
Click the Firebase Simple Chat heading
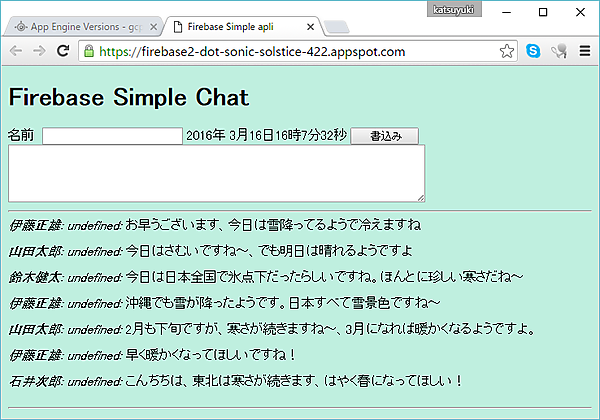point(129,97)
